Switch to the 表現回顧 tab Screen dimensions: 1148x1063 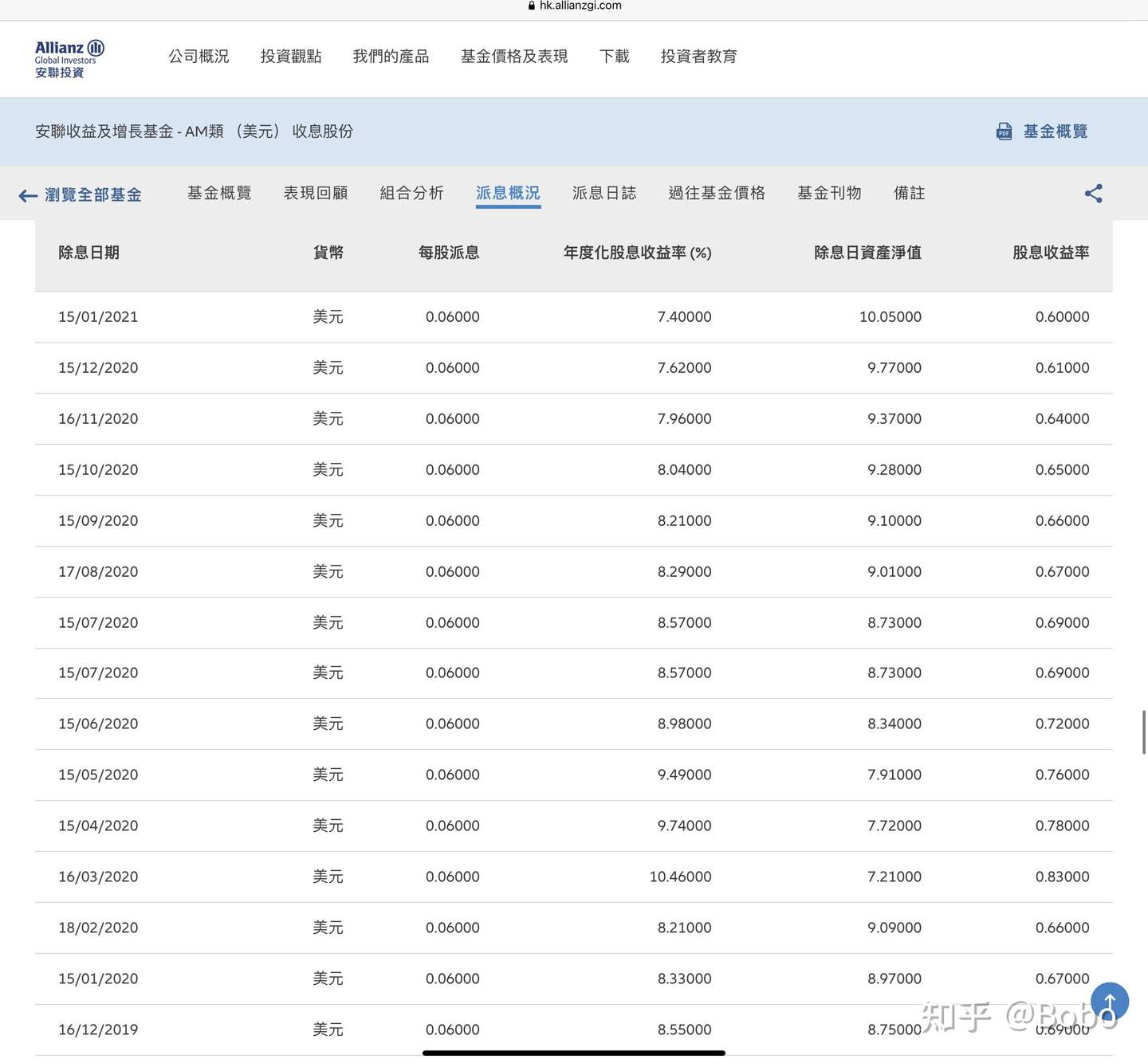pos(316,193)
